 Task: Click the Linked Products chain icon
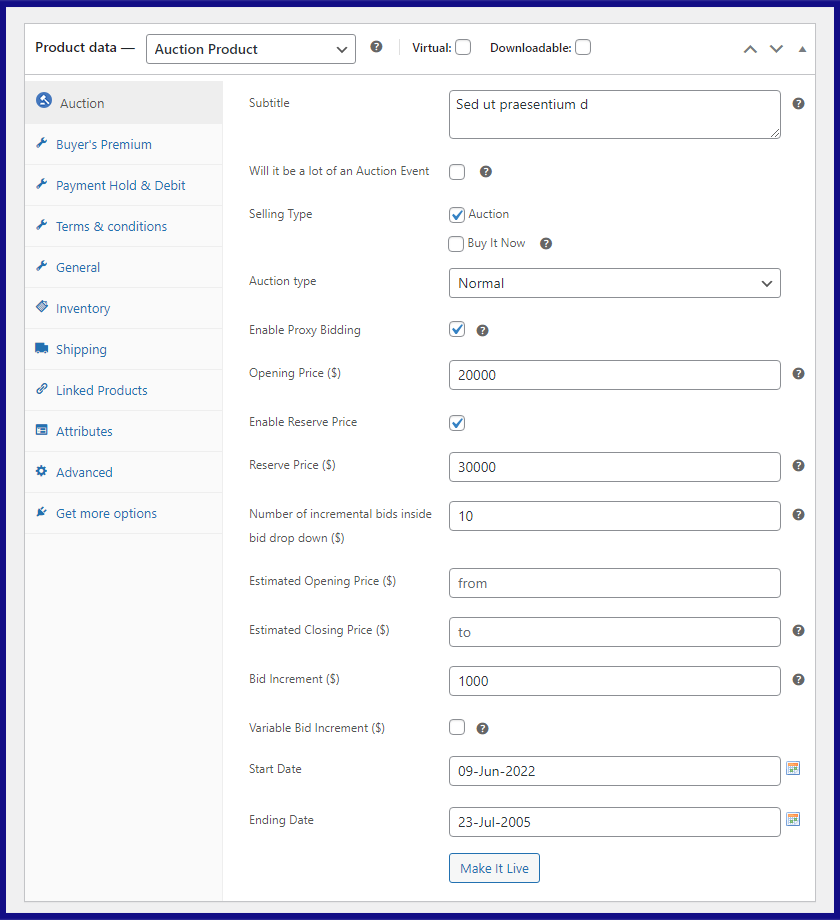click(42, 388)
